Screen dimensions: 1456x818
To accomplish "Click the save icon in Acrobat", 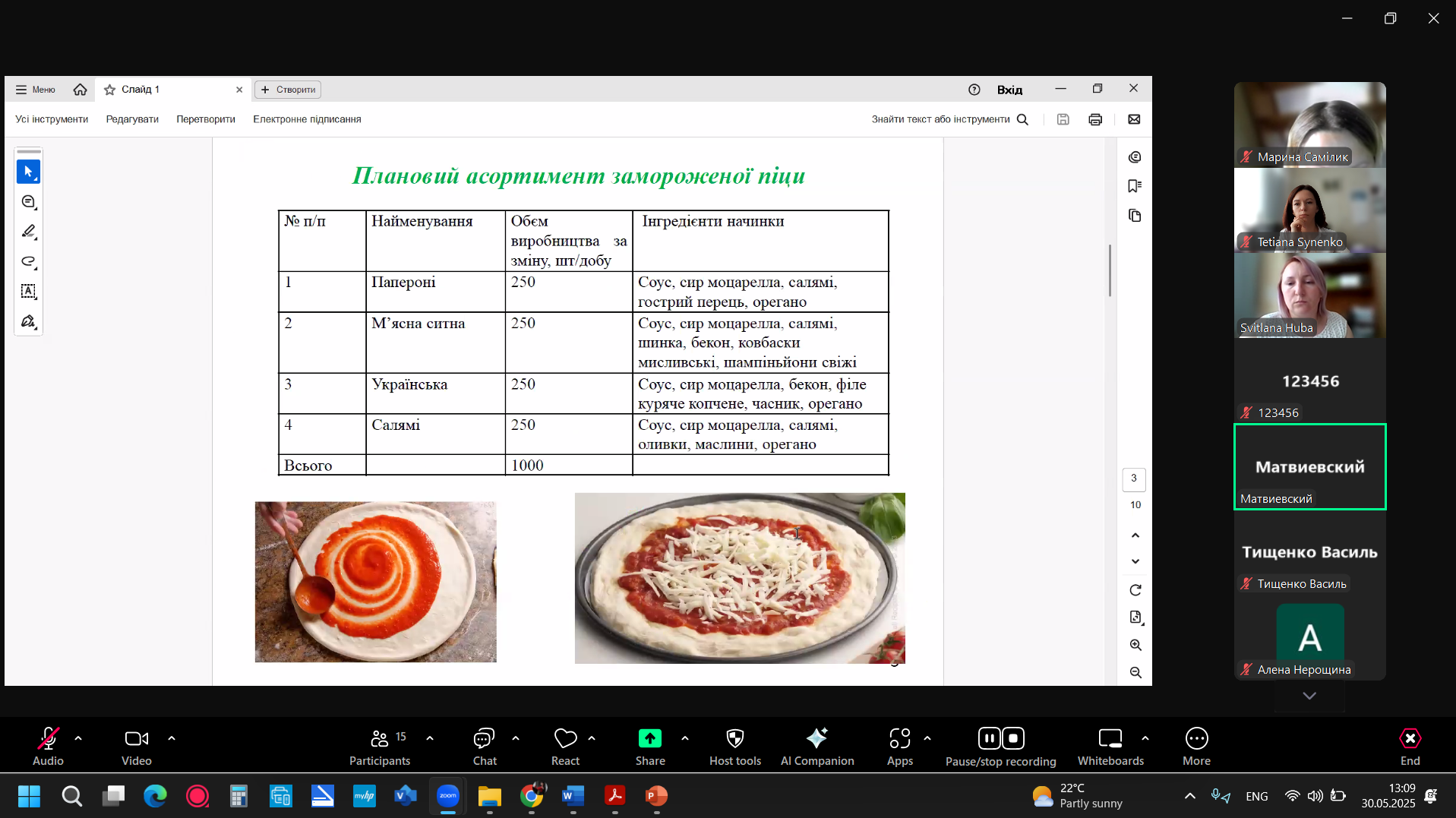I will 1063,119.
